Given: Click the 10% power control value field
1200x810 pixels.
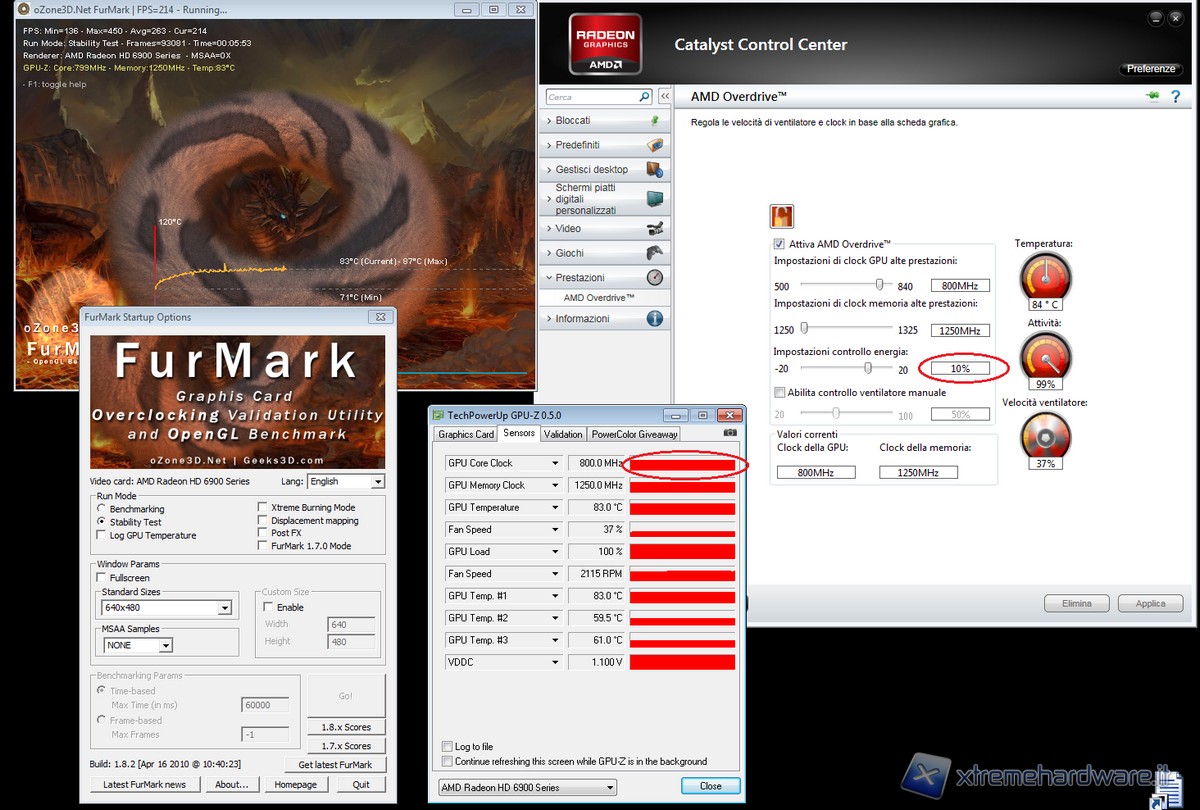Looking at the screenshot, I should tap(960, 369).
